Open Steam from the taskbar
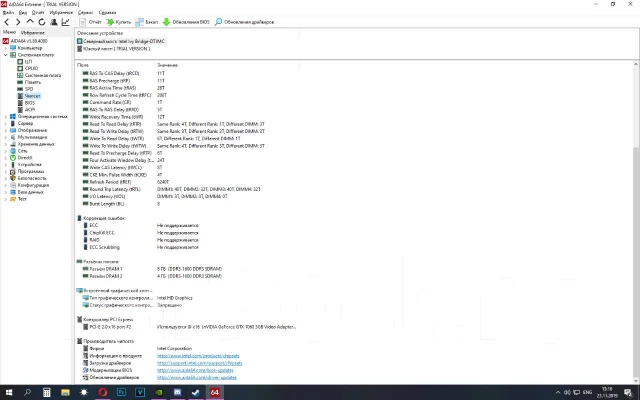The image size is (640, 400). (196, 392)
